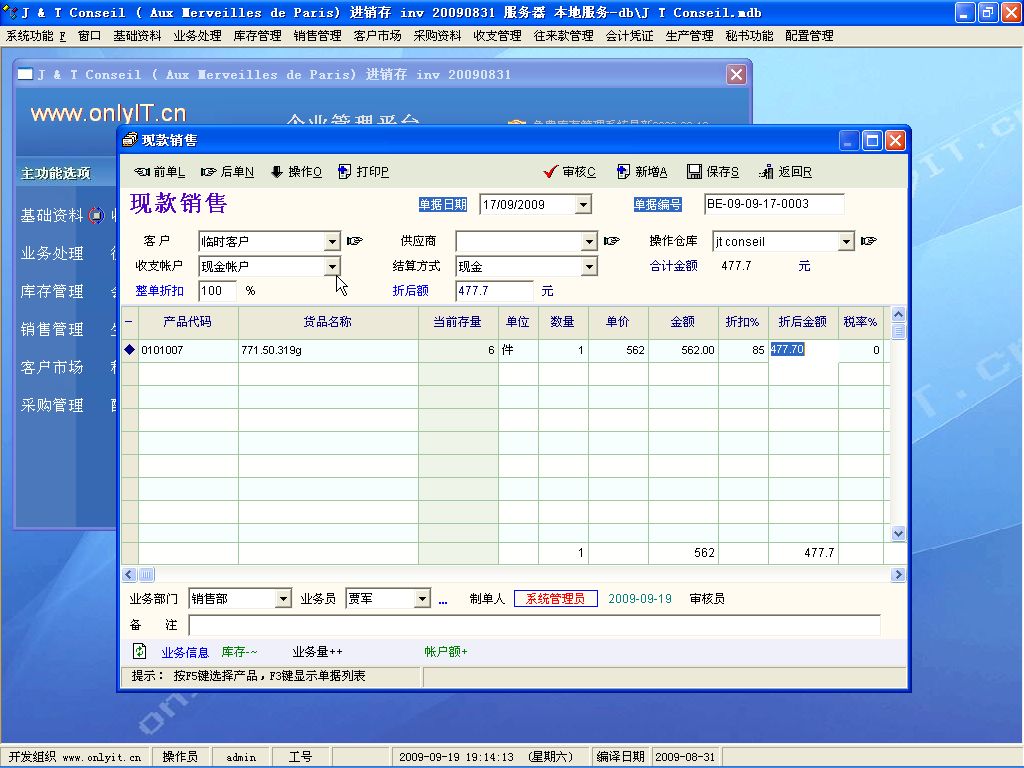The height and width of the screenshot is (768, 1024).
Task: Open the 操作仓库 warehouse dropdown
Action: [846, 242]
